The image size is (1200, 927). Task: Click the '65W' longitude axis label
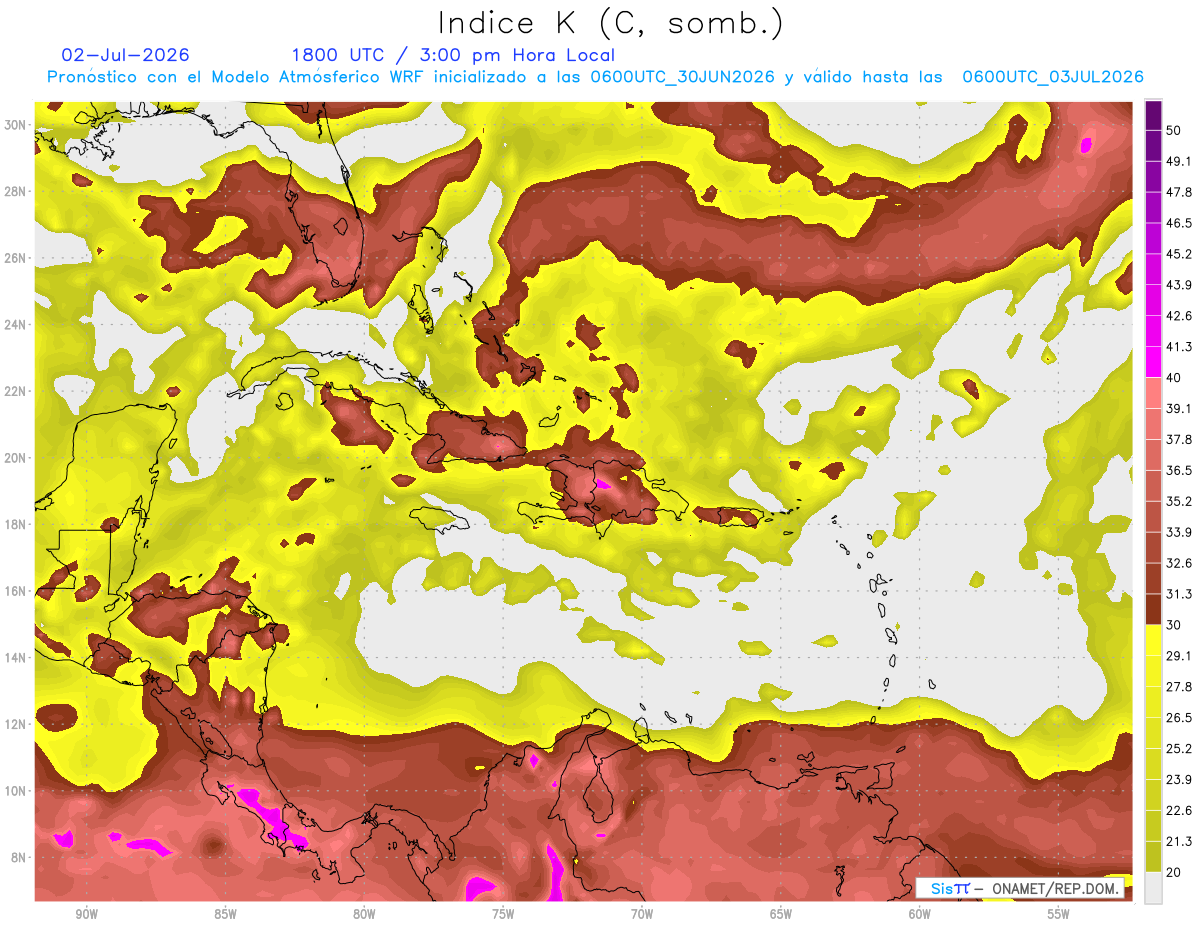pos(781,914)
